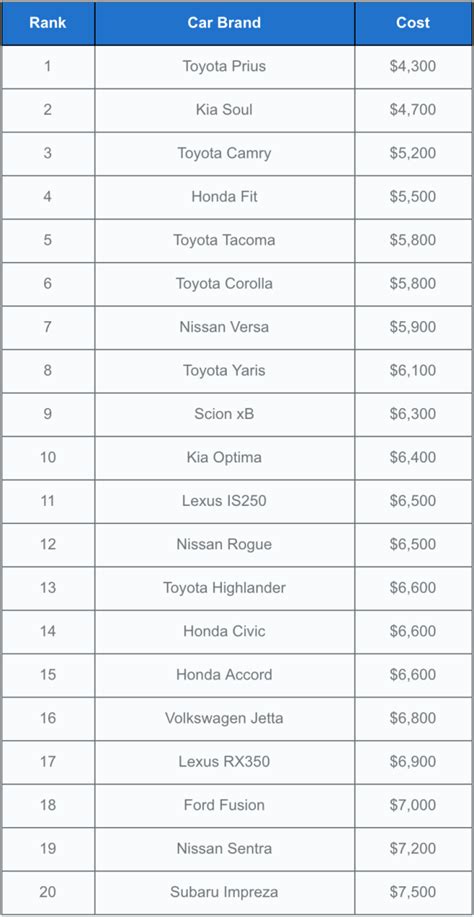Select the Kia Optima row name
Image resolution: width=474 pixels, height=917 pixels.
tap(224, 457)
